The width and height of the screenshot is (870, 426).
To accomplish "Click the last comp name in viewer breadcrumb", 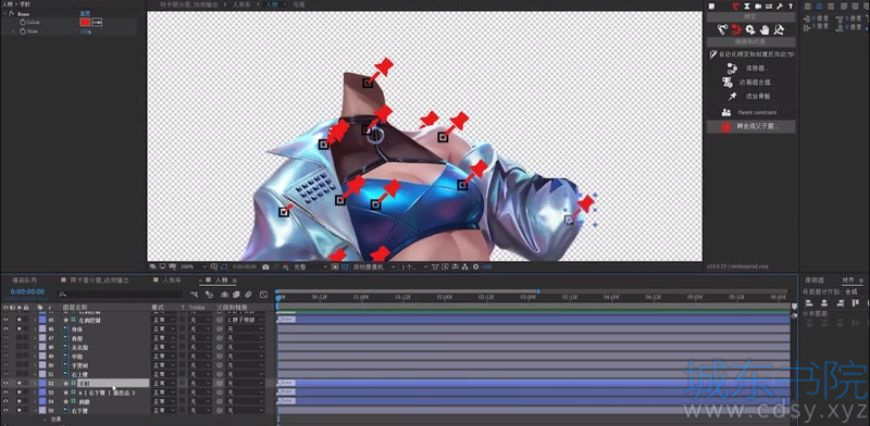I will point(299,4).
